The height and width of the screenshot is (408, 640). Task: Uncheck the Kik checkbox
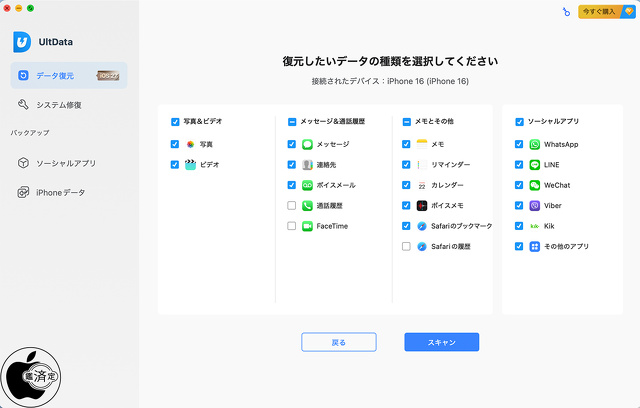pos(519,226)
